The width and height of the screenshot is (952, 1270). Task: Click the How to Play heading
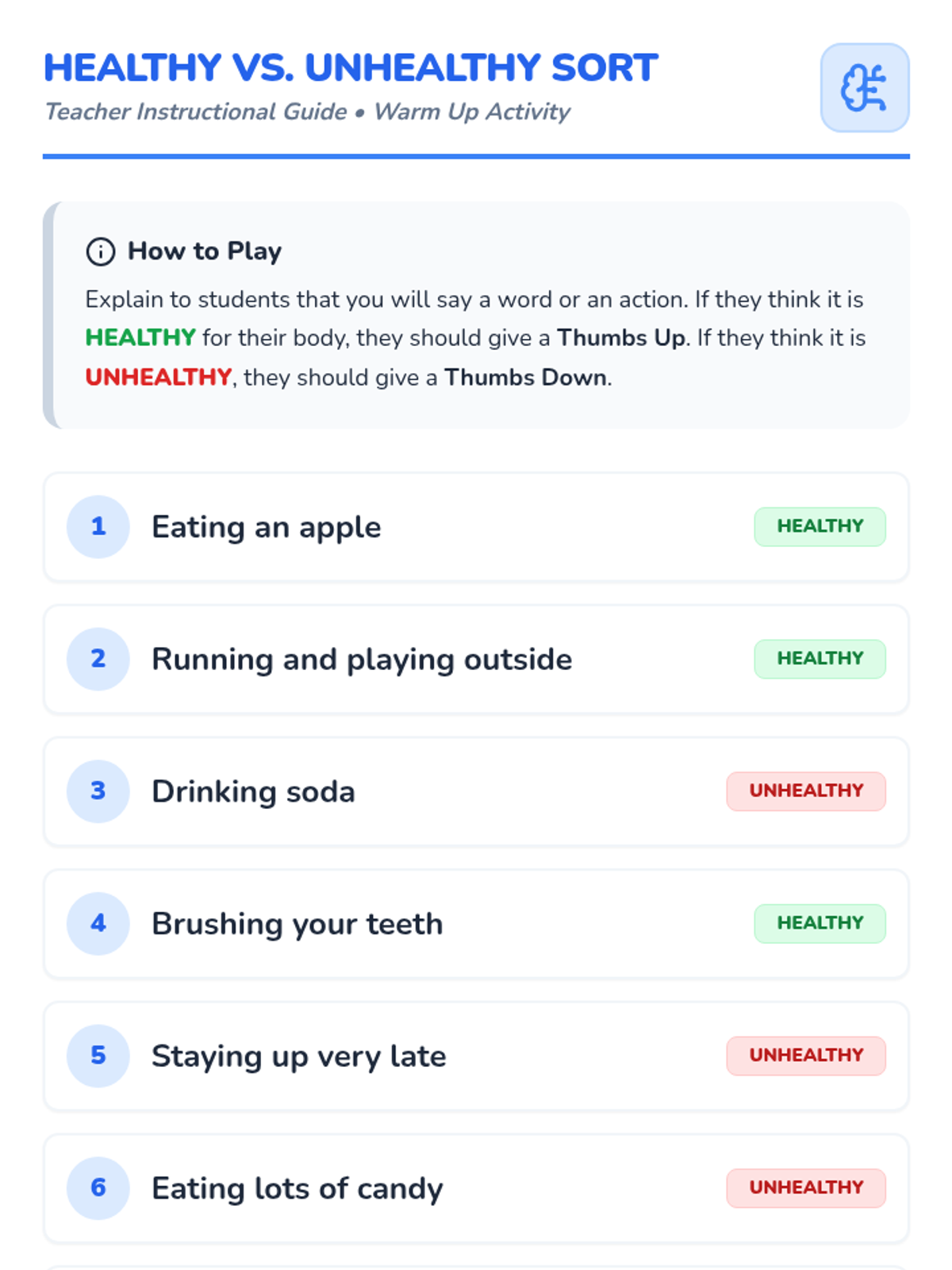pos(205,252)
